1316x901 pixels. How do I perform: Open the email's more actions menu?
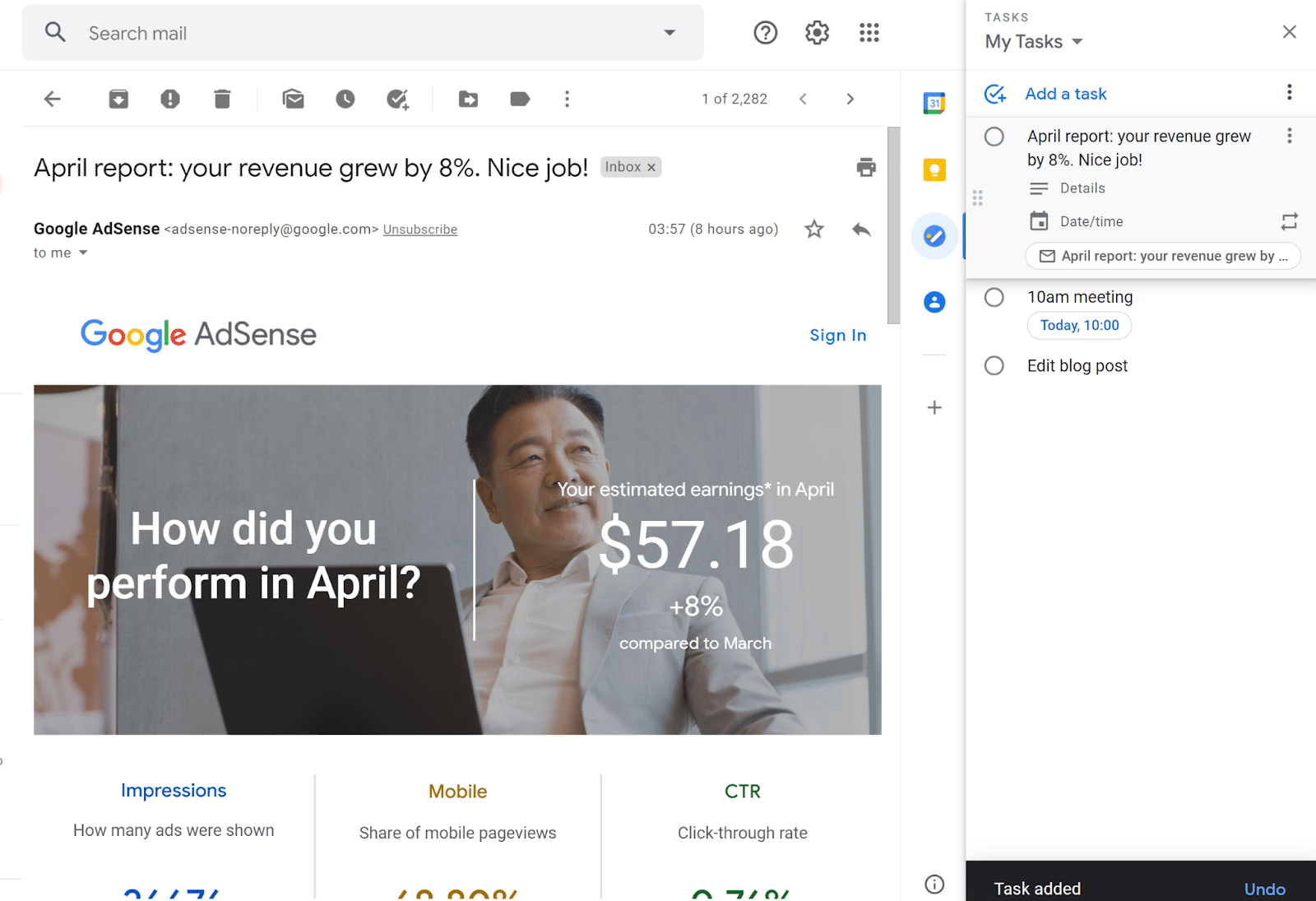pyautogui.click(x=567, y=99)
